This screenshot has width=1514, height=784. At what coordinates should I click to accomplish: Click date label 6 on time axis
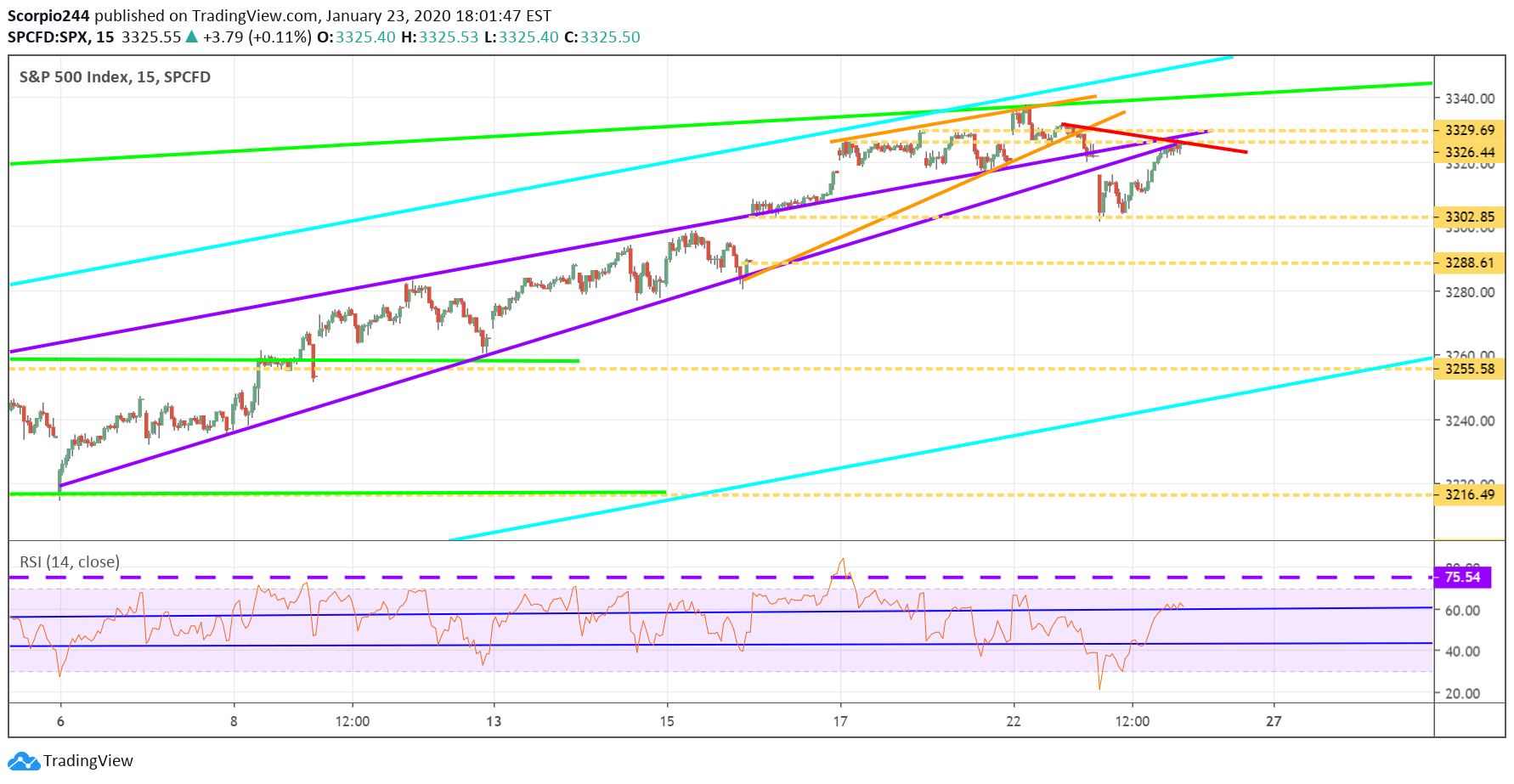point(60,721)
